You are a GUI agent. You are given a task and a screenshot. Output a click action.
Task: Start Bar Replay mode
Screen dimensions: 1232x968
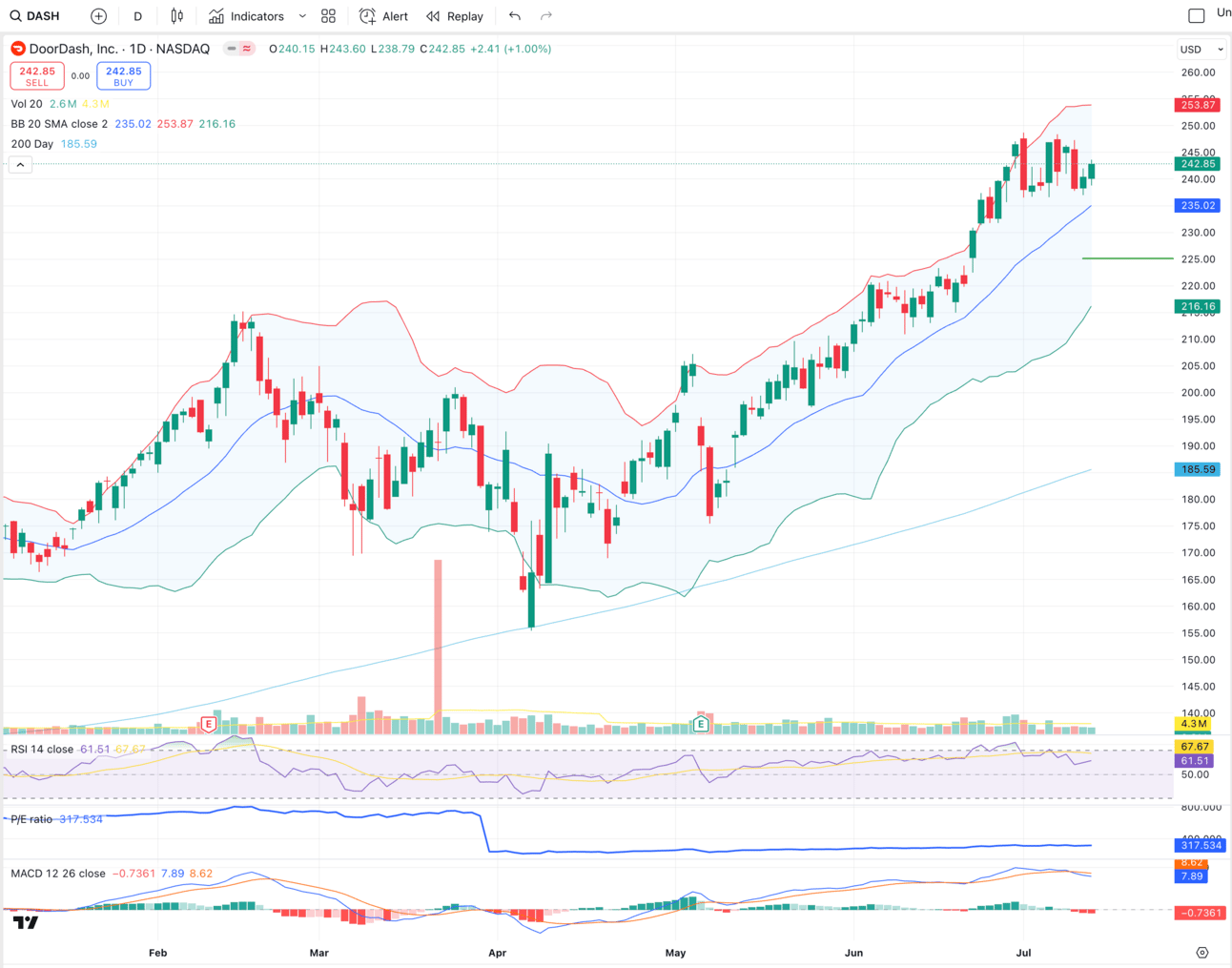tap(455, 16)
